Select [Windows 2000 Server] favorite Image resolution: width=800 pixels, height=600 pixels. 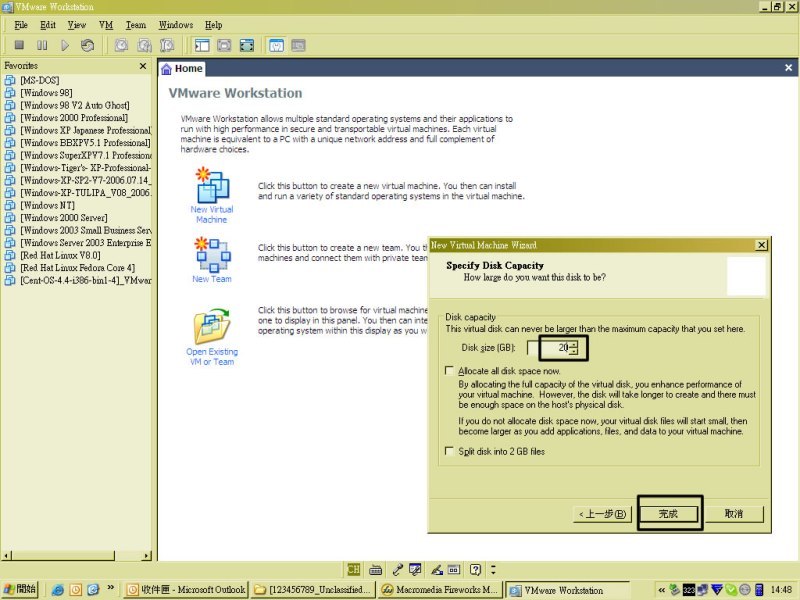[64, 218]
